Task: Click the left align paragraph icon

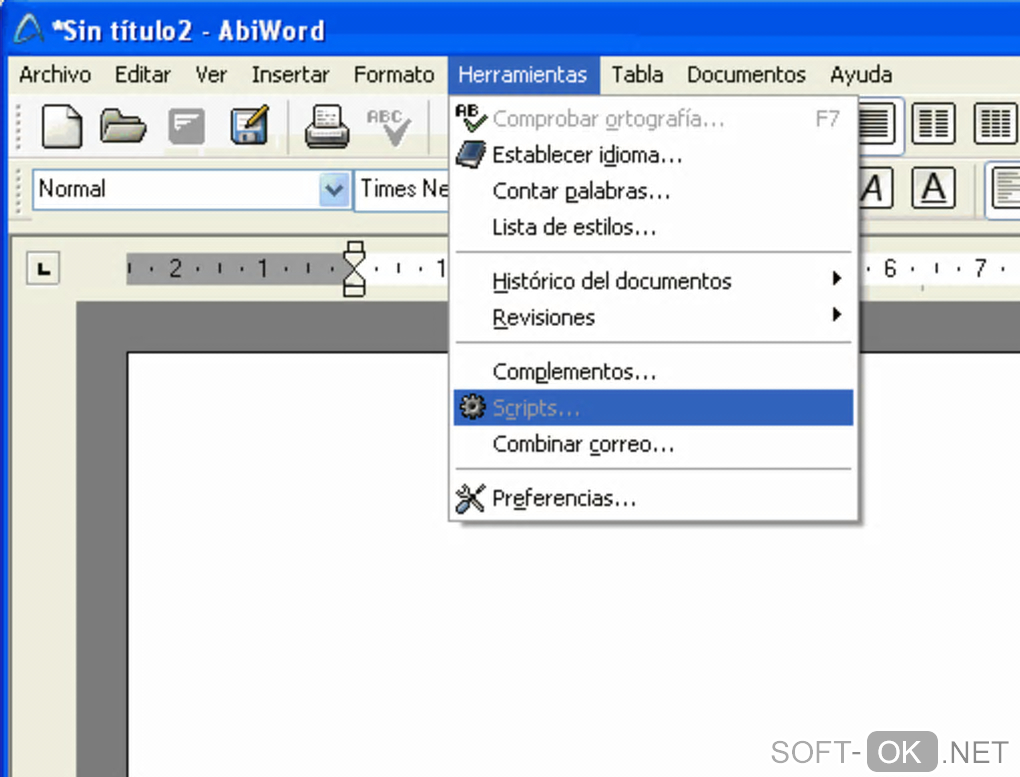Action: (1005, 188)
